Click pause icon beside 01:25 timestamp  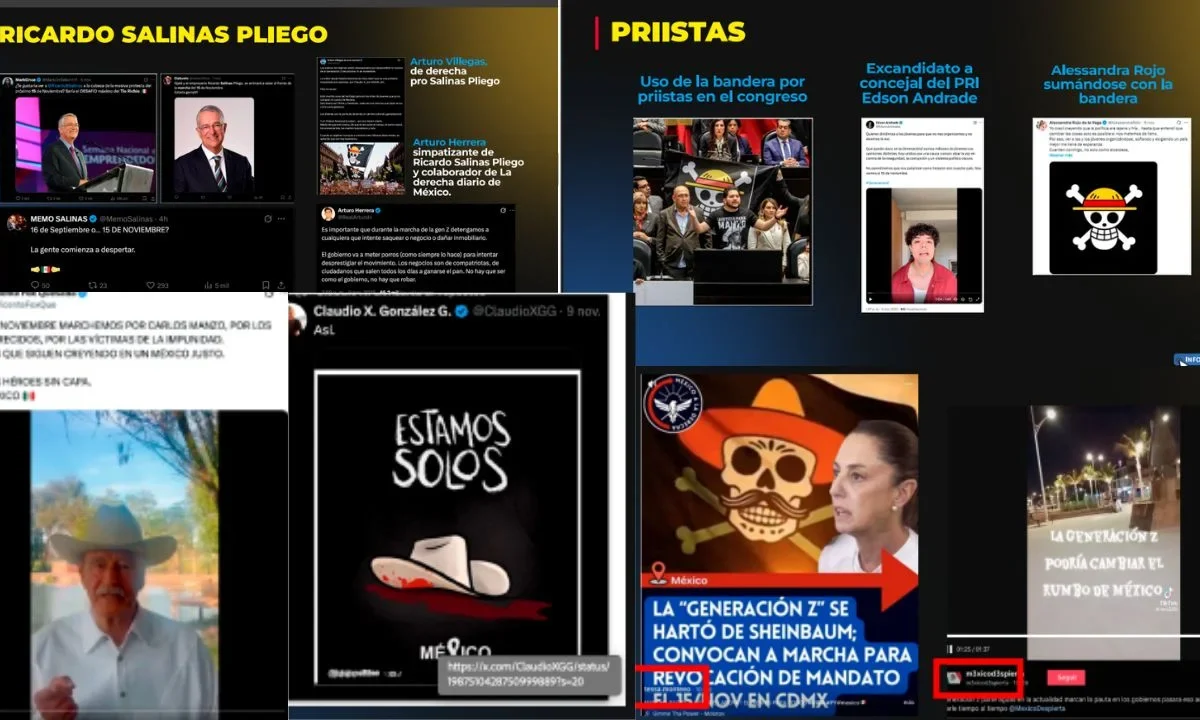point(950,649)
